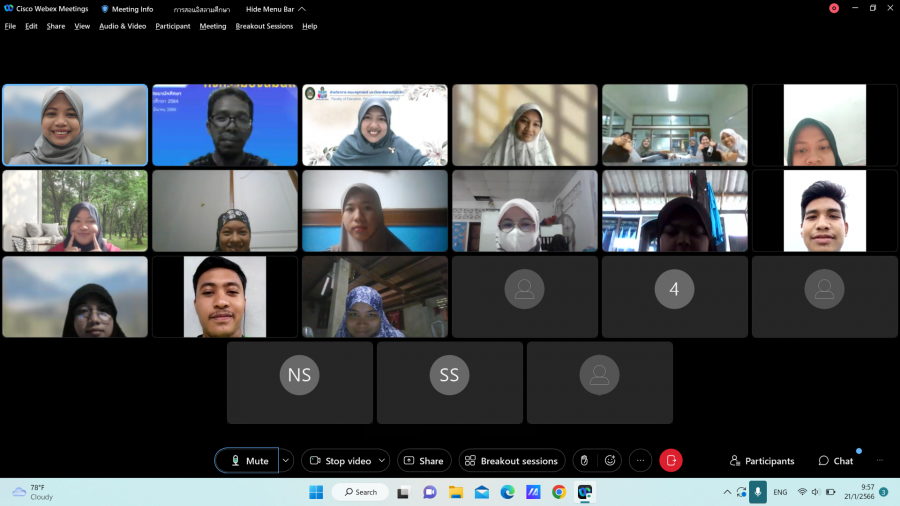Collapse the menu bar using Hide Menu Bar
The image size is (900, 506).
[270, 9]
